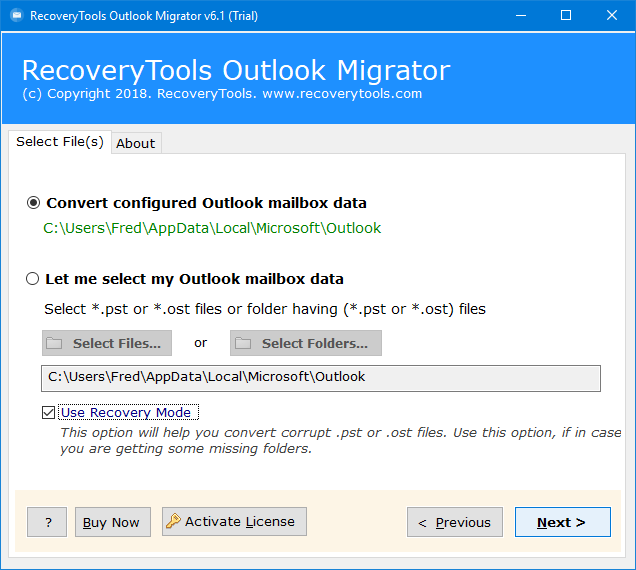Close the Outlook Migrator window
Image resolution: width=636 pixels, height=570 pixels.
tap(612, 15)
